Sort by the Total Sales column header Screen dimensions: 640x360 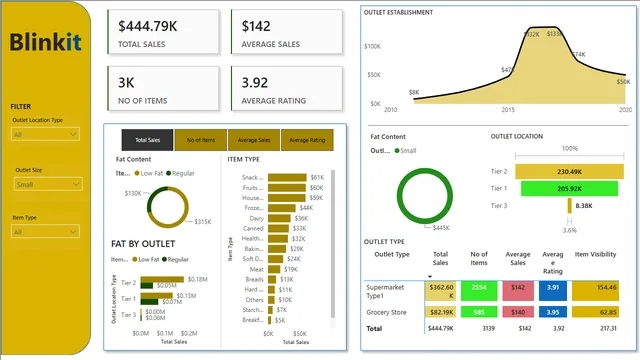[440, 258]
